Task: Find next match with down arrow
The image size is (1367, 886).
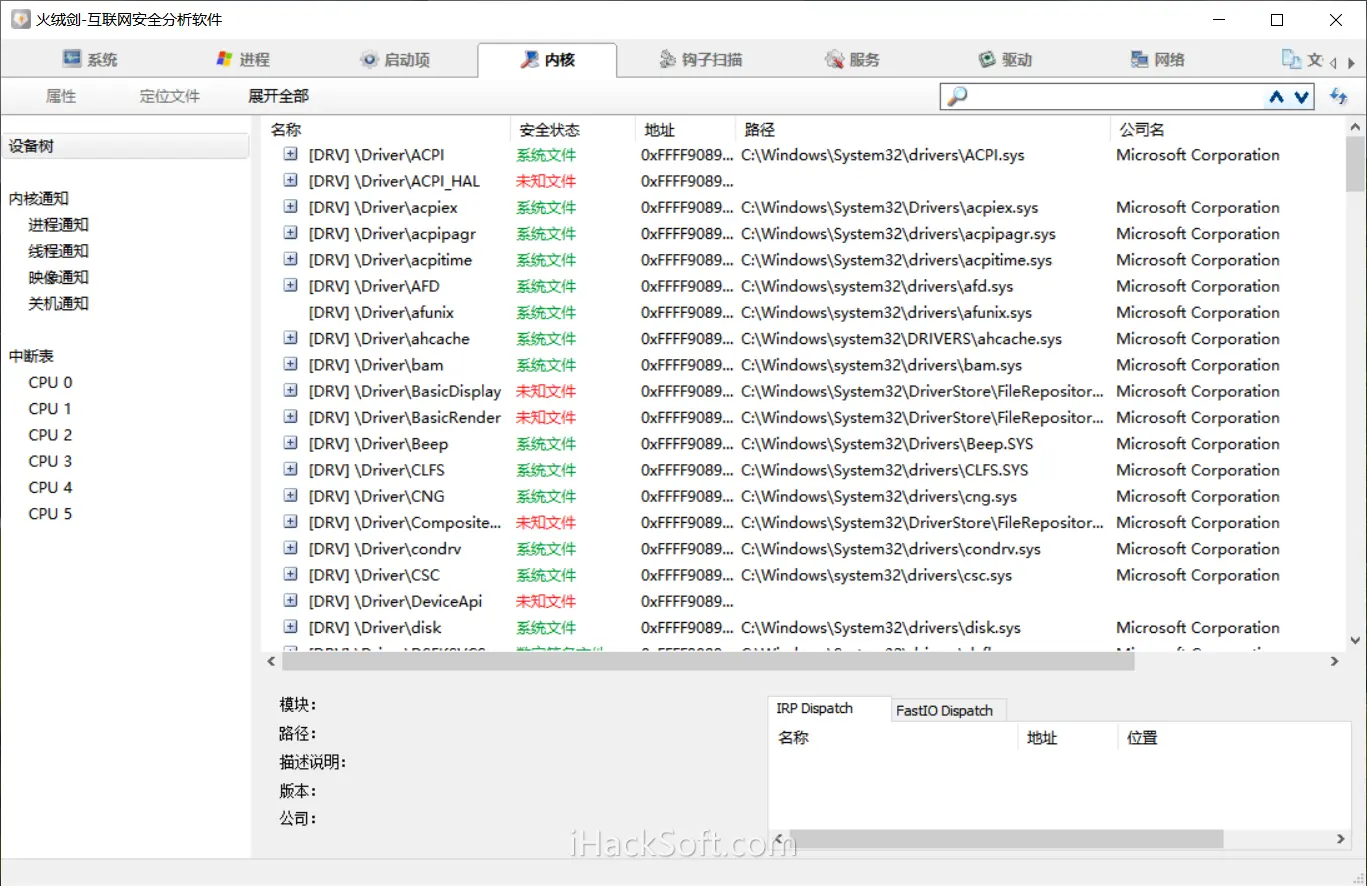Action: [x=1301, y=97]
